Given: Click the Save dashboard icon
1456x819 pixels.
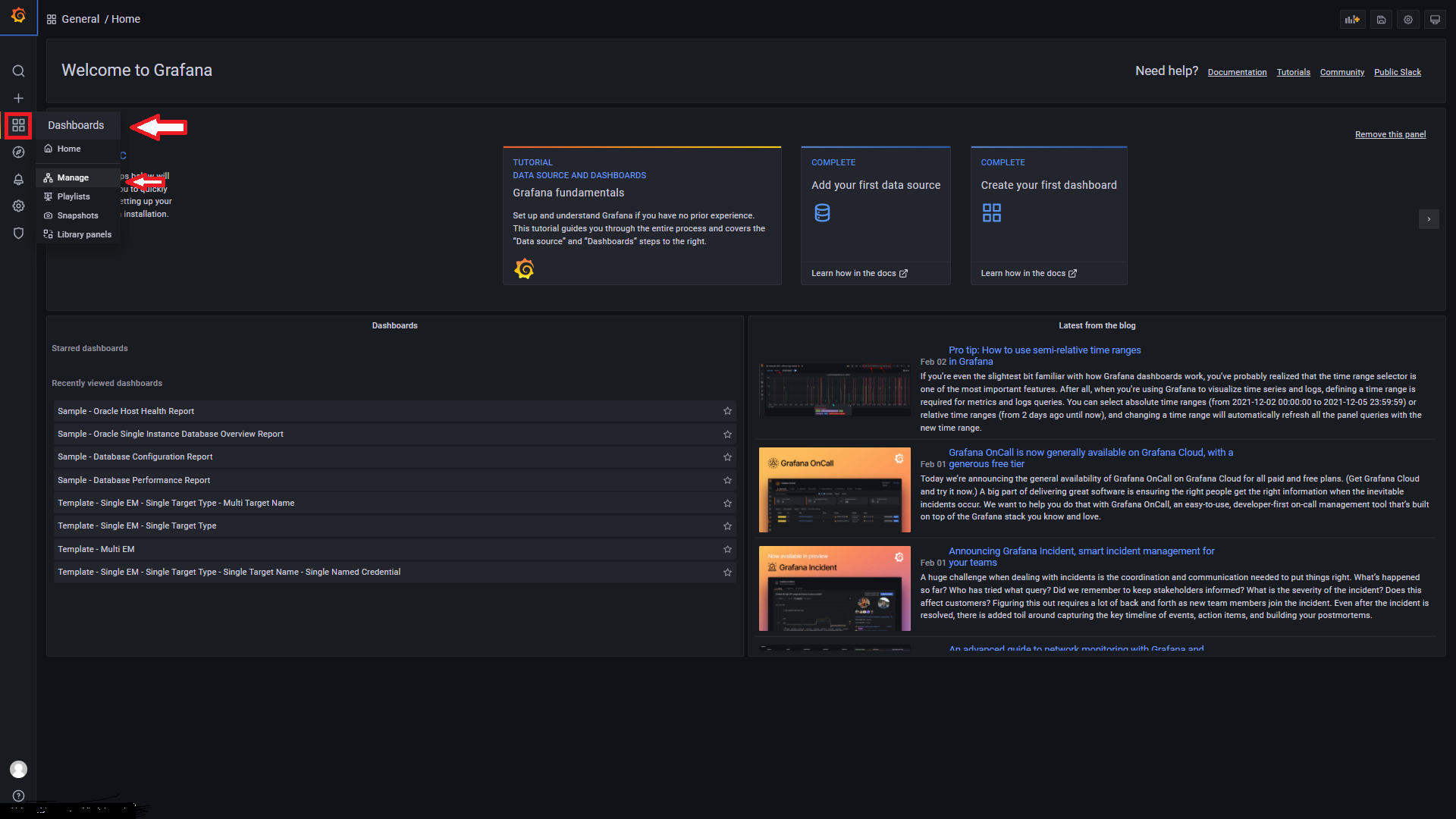Looking at the screenshot, I should tap(1381, 20).
